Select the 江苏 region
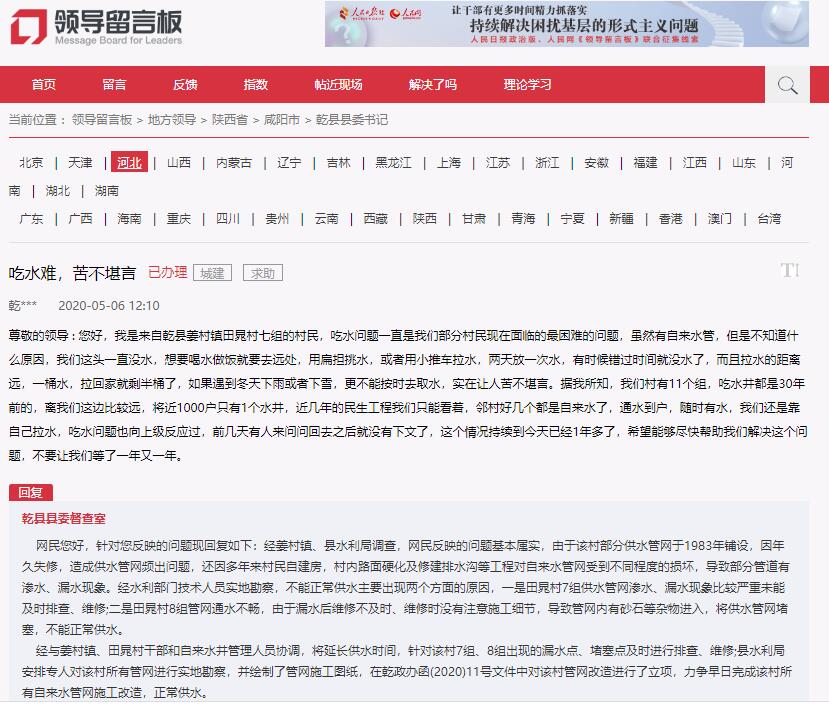829x708 pixels. [498, 162]
